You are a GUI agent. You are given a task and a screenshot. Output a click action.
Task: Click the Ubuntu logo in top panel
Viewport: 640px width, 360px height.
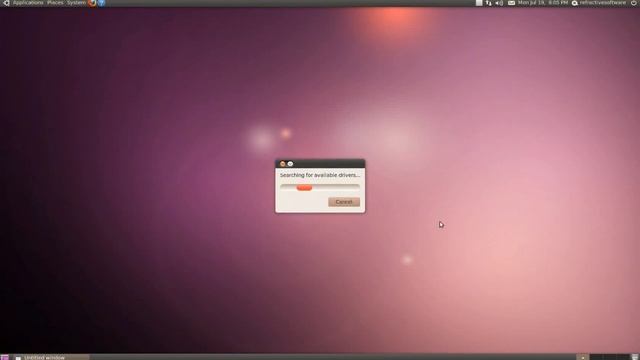click(x=6, y=3)
